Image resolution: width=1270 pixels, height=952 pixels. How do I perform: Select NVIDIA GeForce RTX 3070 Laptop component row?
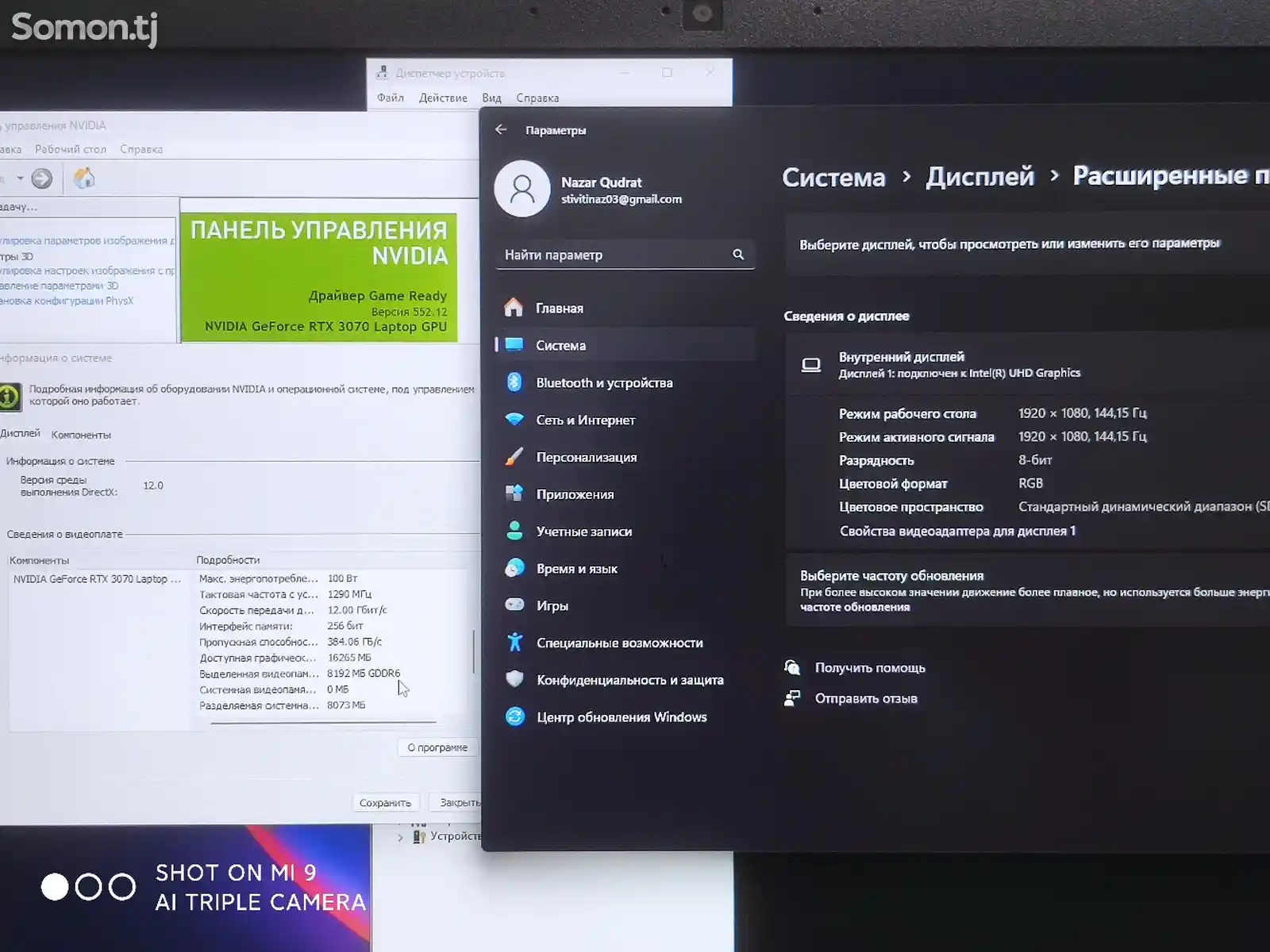(97, 579)
